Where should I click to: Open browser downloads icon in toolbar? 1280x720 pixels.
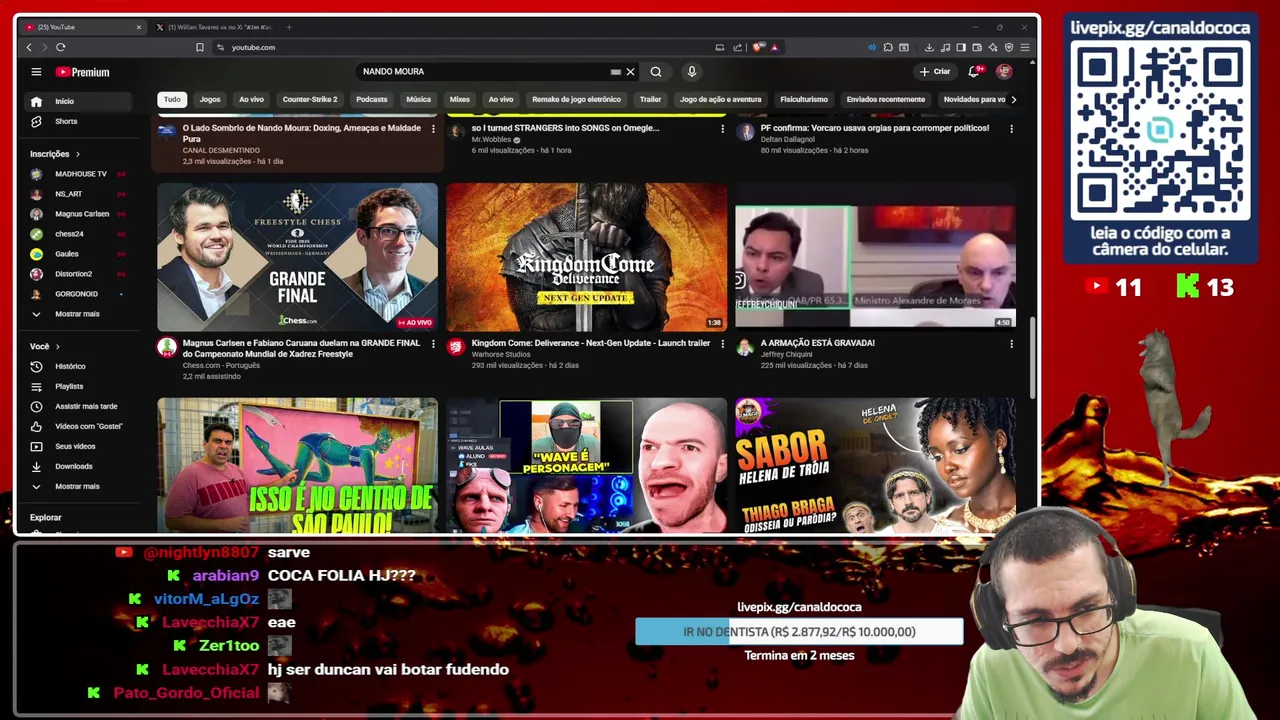[929, 47]
